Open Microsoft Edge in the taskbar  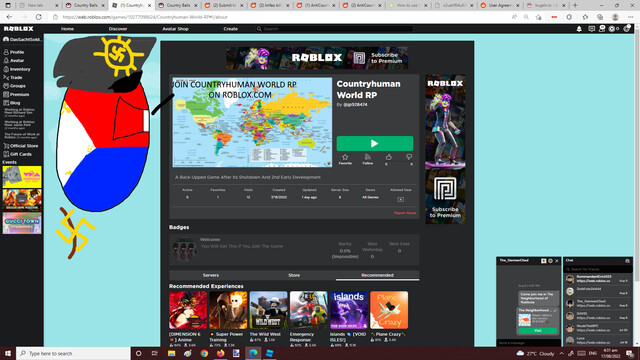click(253, 353)
